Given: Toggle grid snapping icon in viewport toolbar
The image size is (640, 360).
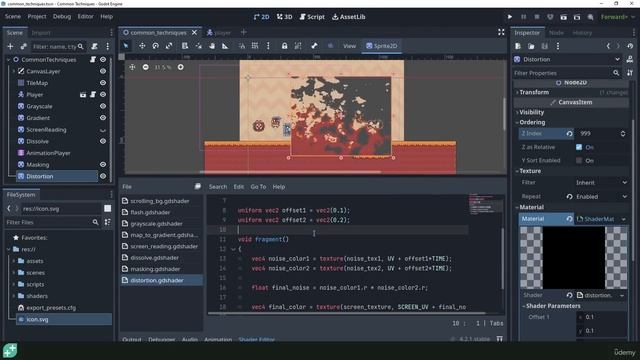Looking at the screenshot, I should [255, 46].
